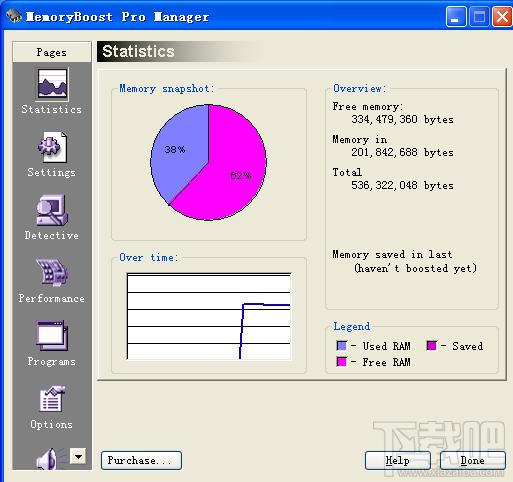
Task: Minimize the MemoryBoost Pro Manager window
Action: pyautogui.click(x=456, y=17)
